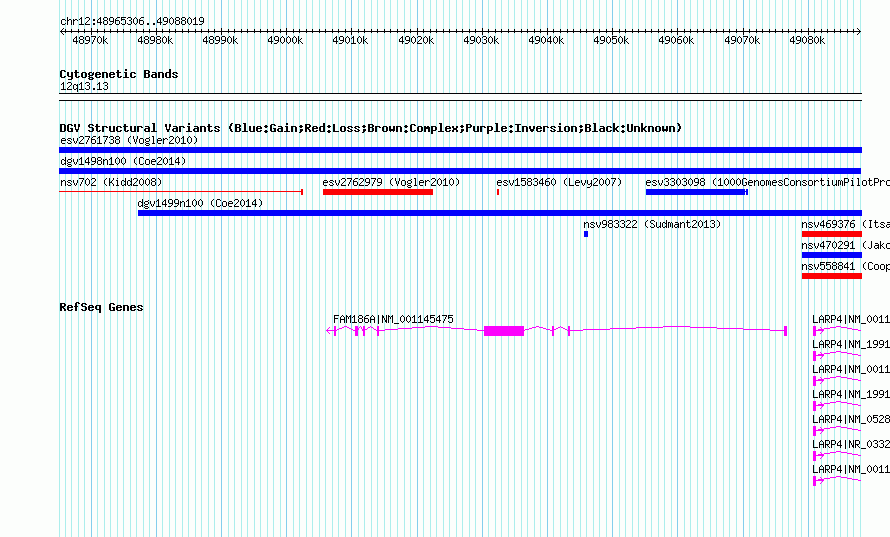Click the red loss bar under nsv558841
This screenshot has height=537, width=890.
coord(832,276)
